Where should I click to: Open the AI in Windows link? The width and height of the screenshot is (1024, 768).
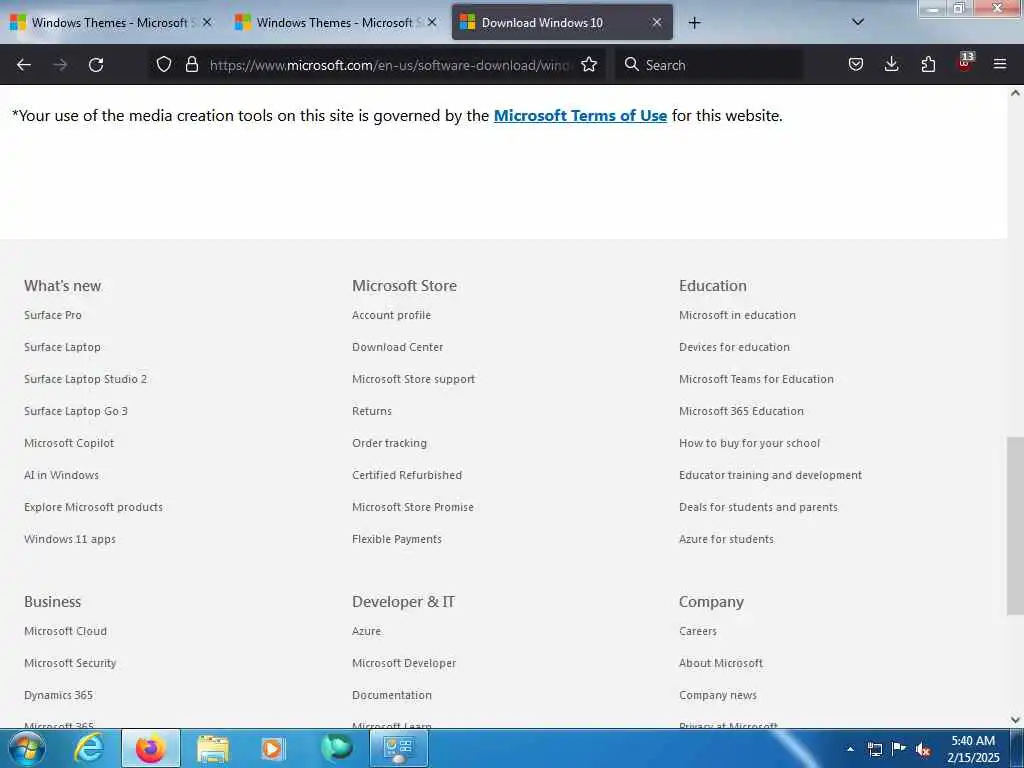click(x=61, y=475)
